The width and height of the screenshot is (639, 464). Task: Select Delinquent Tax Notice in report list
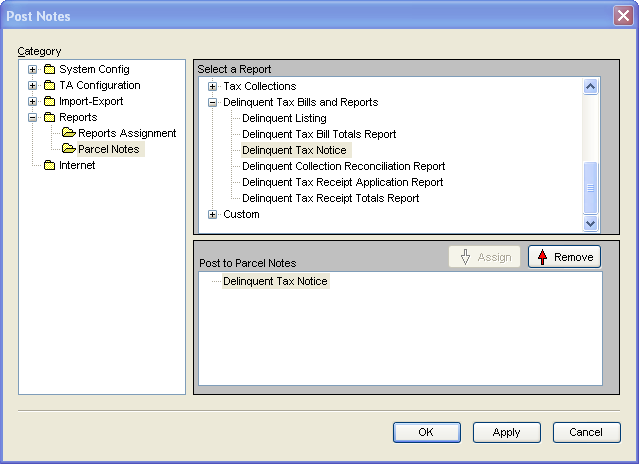coord(294,150)
